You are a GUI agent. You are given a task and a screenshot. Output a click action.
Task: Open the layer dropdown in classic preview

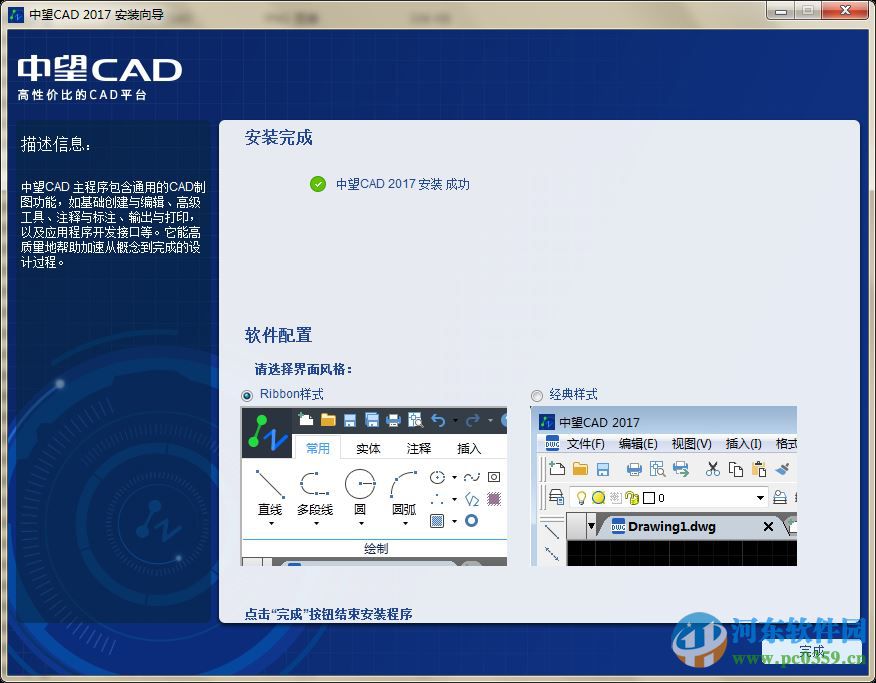(760, 498)
